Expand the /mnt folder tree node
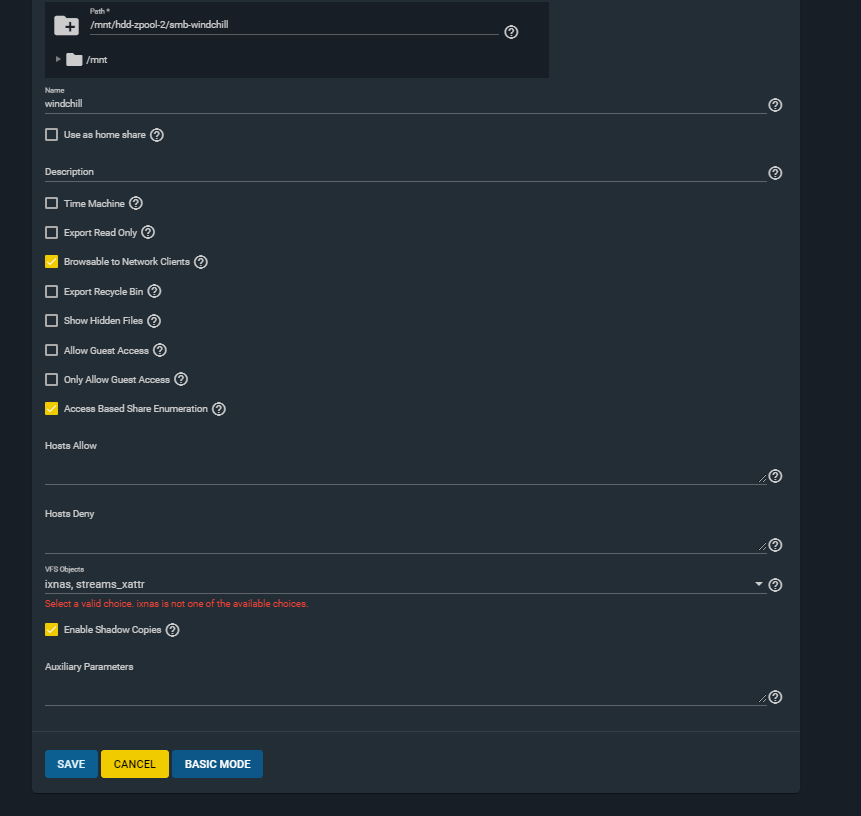 [58, 60]
